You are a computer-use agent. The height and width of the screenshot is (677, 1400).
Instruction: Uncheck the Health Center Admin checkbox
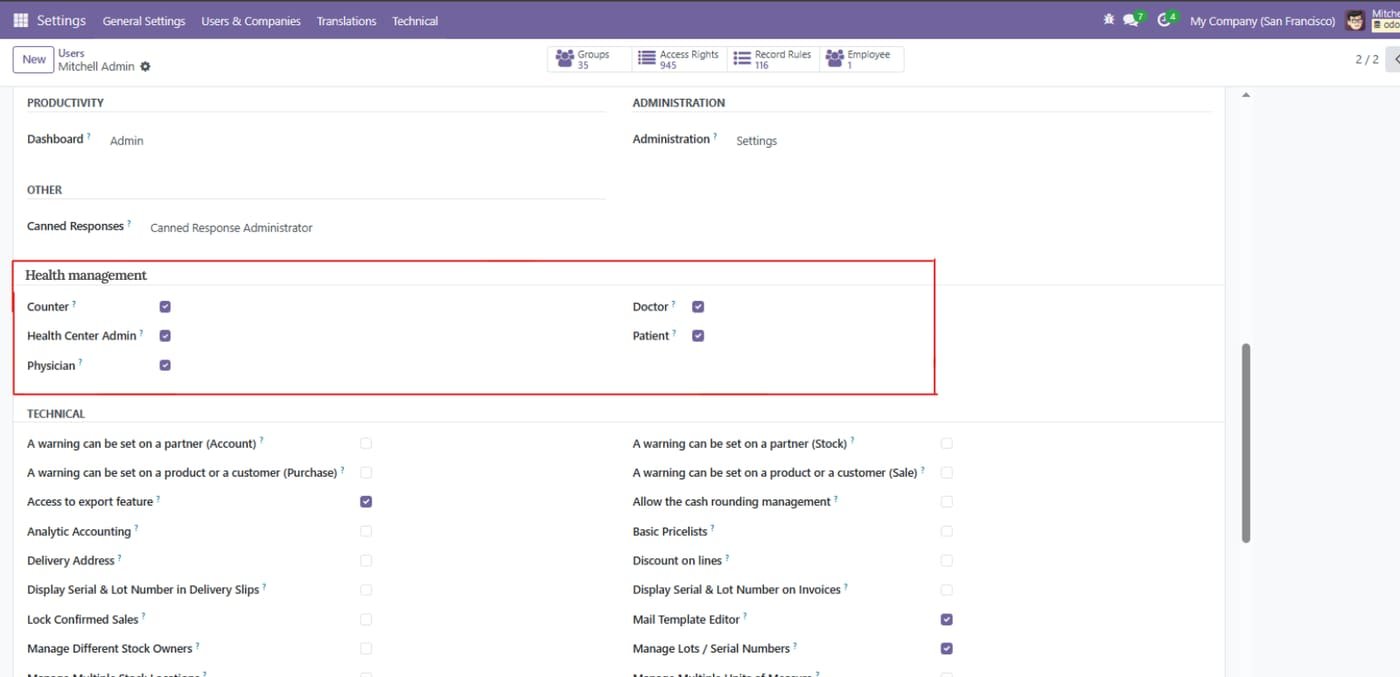(165, 336)
